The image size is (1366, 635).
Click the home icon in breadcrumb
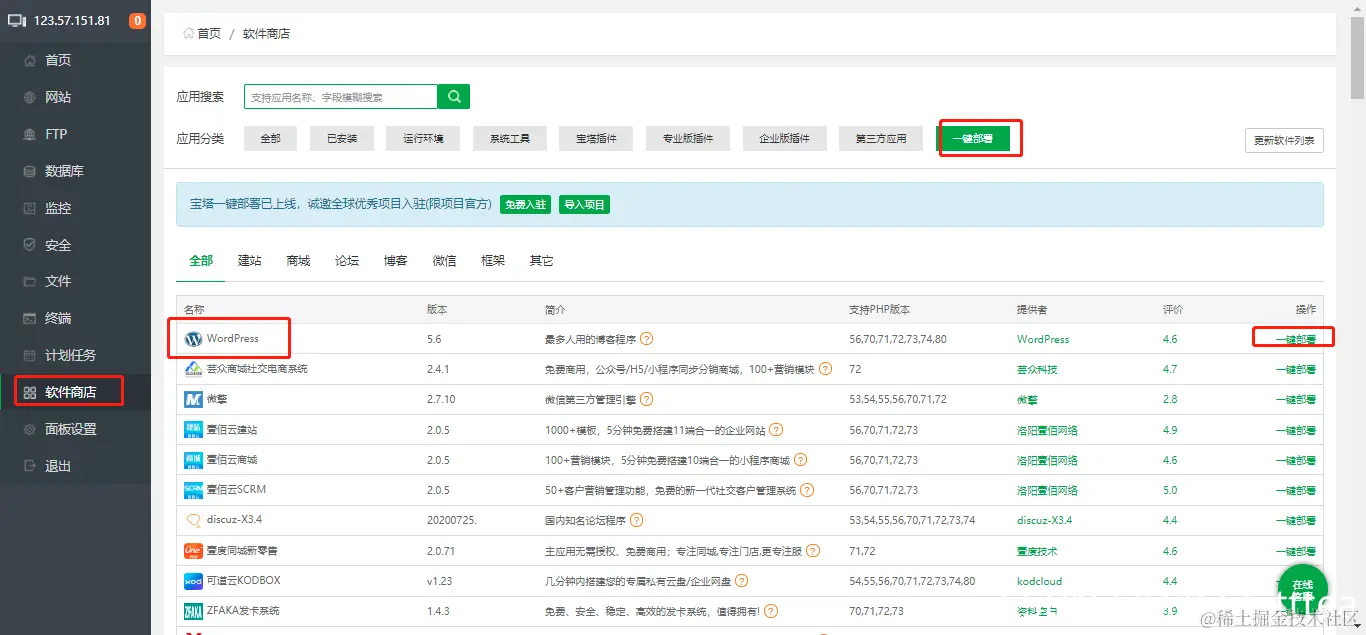(188, 33)
